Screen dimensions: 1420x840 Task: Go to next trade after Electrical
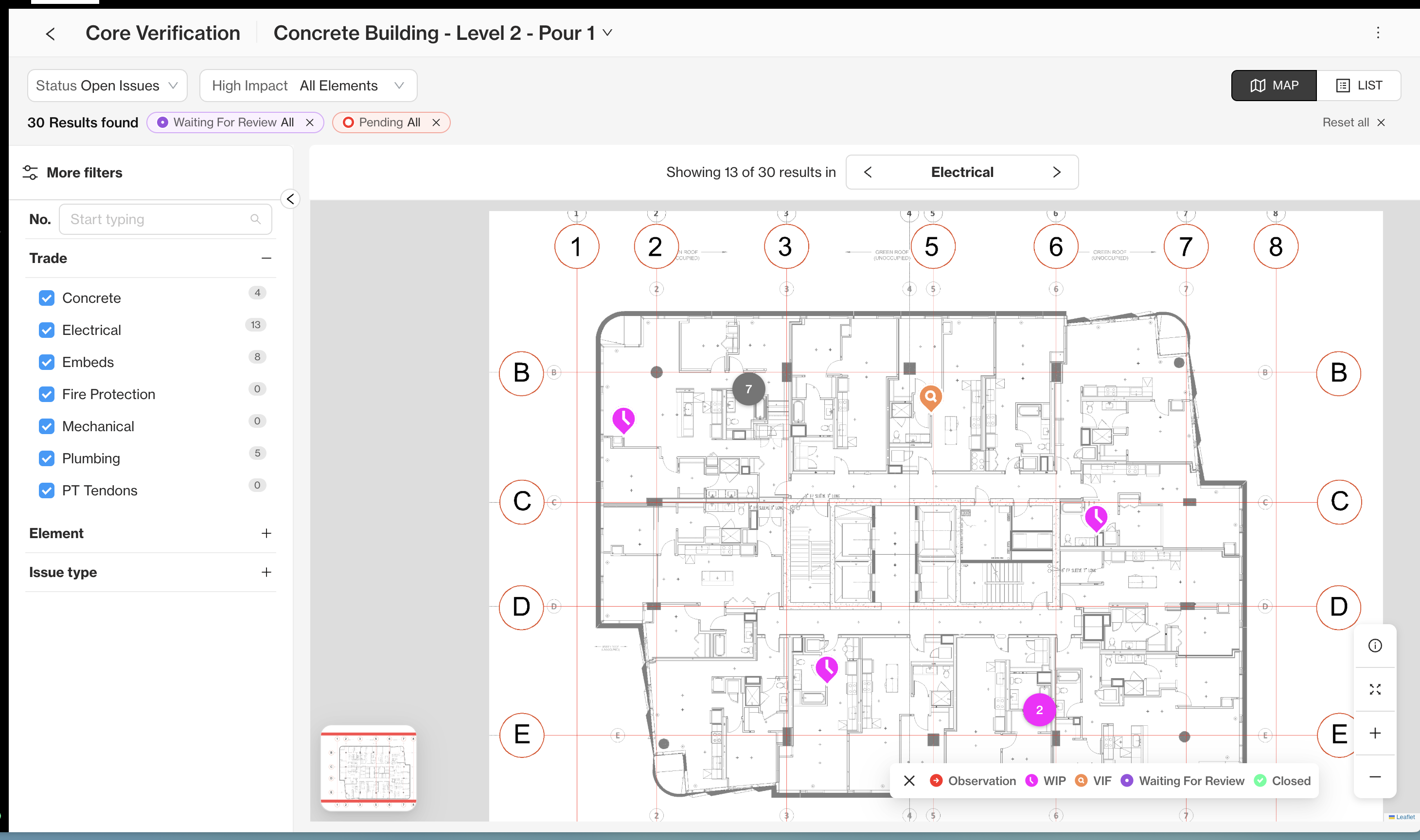click(x=1056, y=172)
